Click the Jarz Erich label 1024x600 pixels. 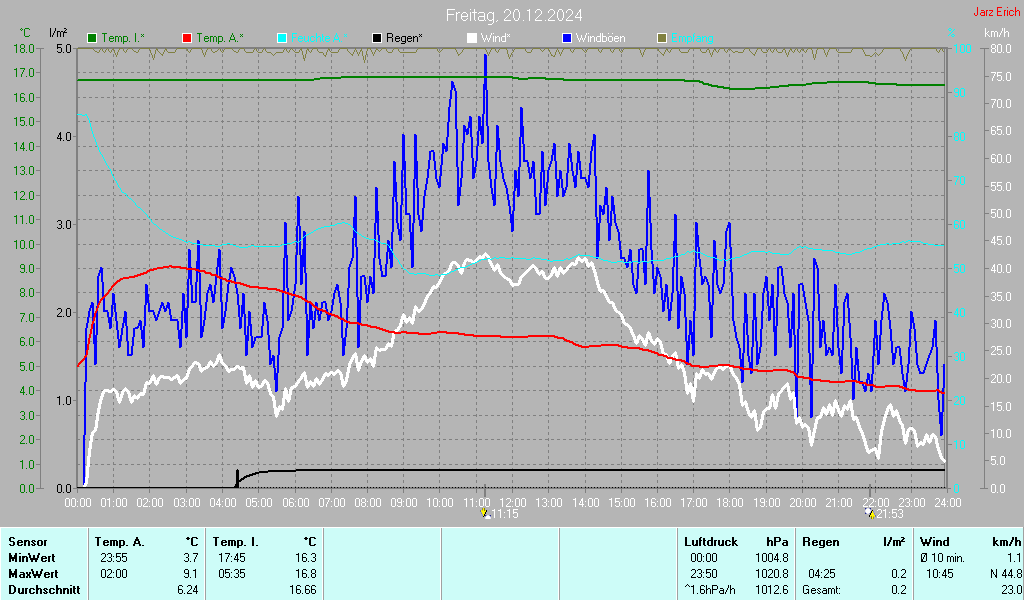tap(996, 12)
